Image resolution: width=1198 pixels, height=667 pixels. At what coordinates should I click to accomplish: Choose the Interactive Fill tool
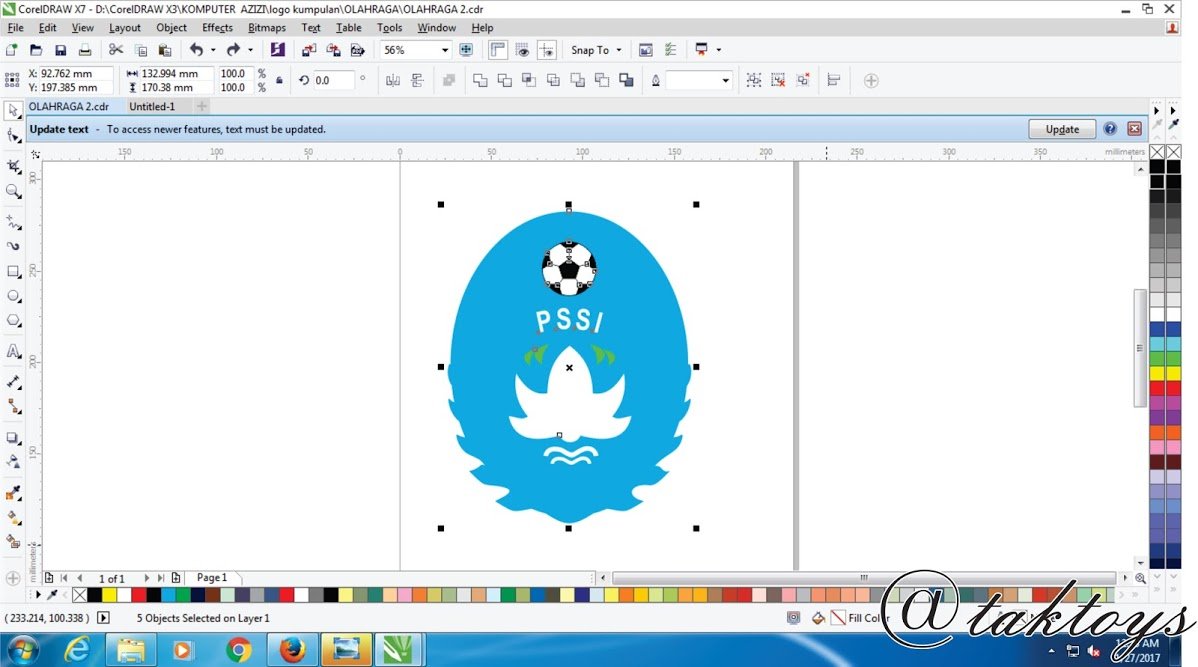point(13,517)
